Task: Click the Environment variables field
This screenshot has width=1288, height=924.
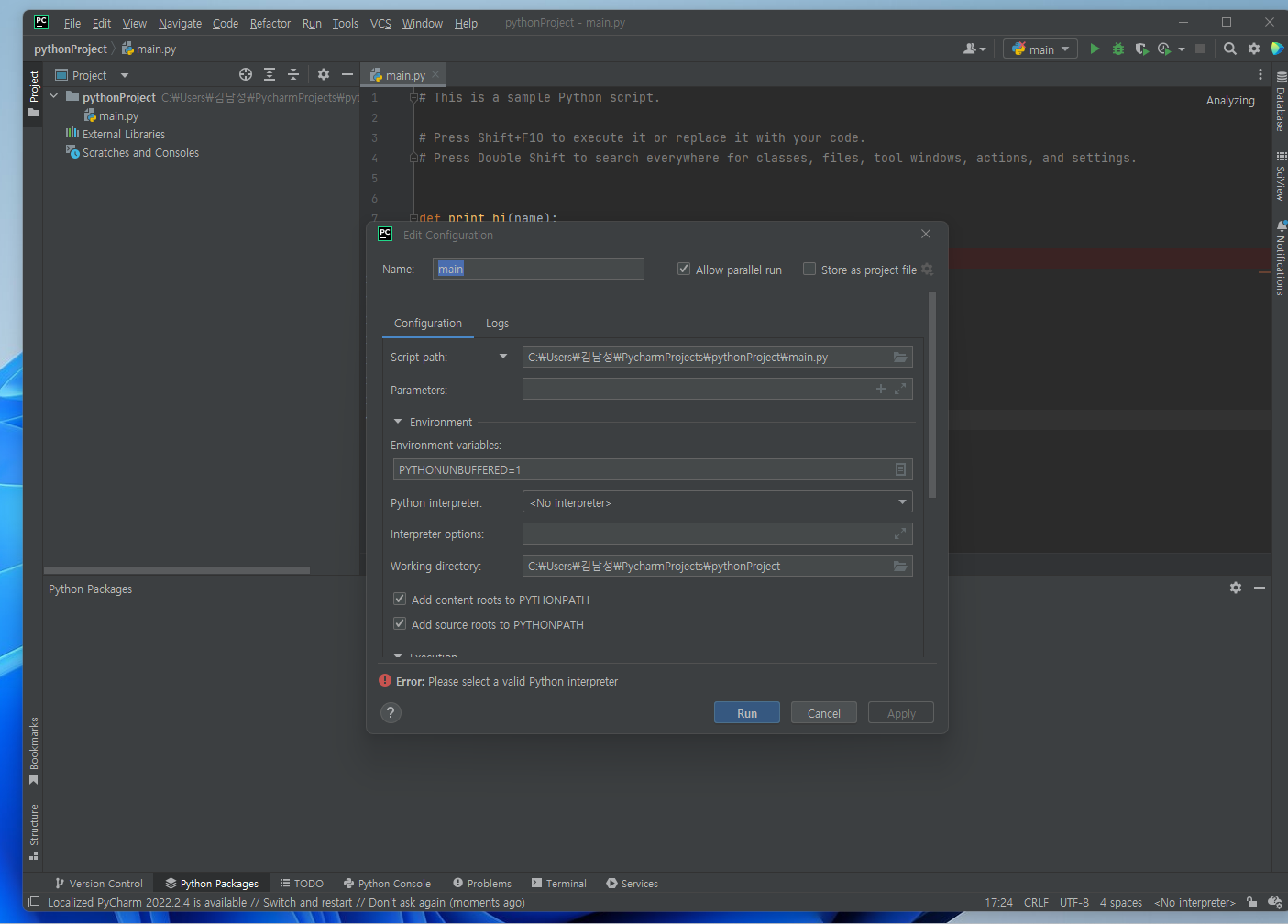Action: click(653, 469)
